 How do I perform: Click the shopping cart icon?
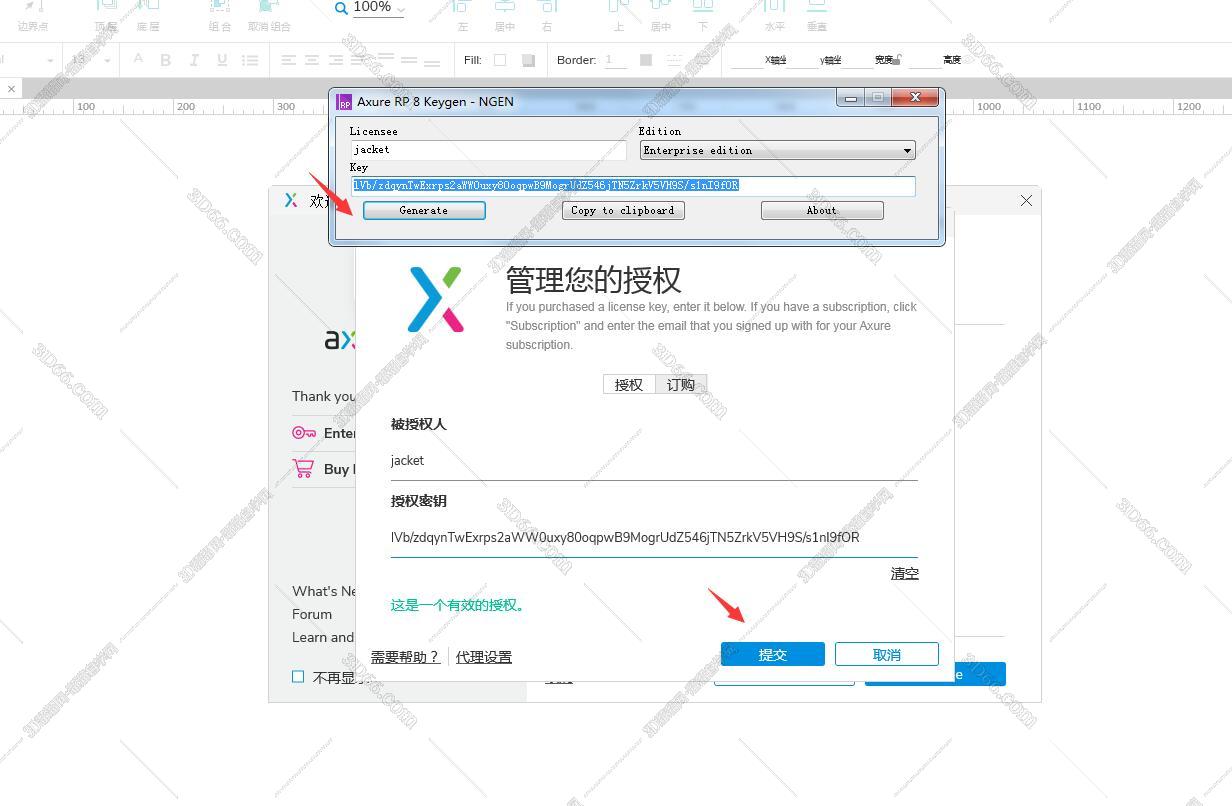tap(303, 468)
